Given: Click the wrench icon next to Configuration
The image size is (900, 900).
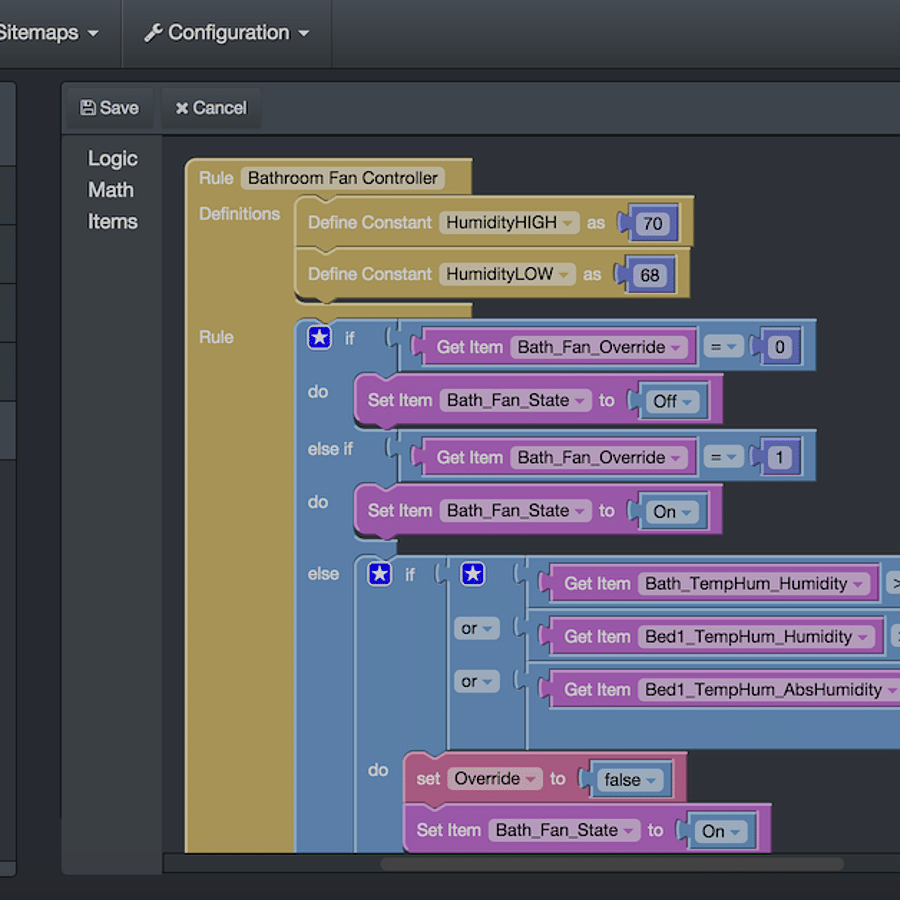Looking at the screenshot, I should (x=154, y=32).
